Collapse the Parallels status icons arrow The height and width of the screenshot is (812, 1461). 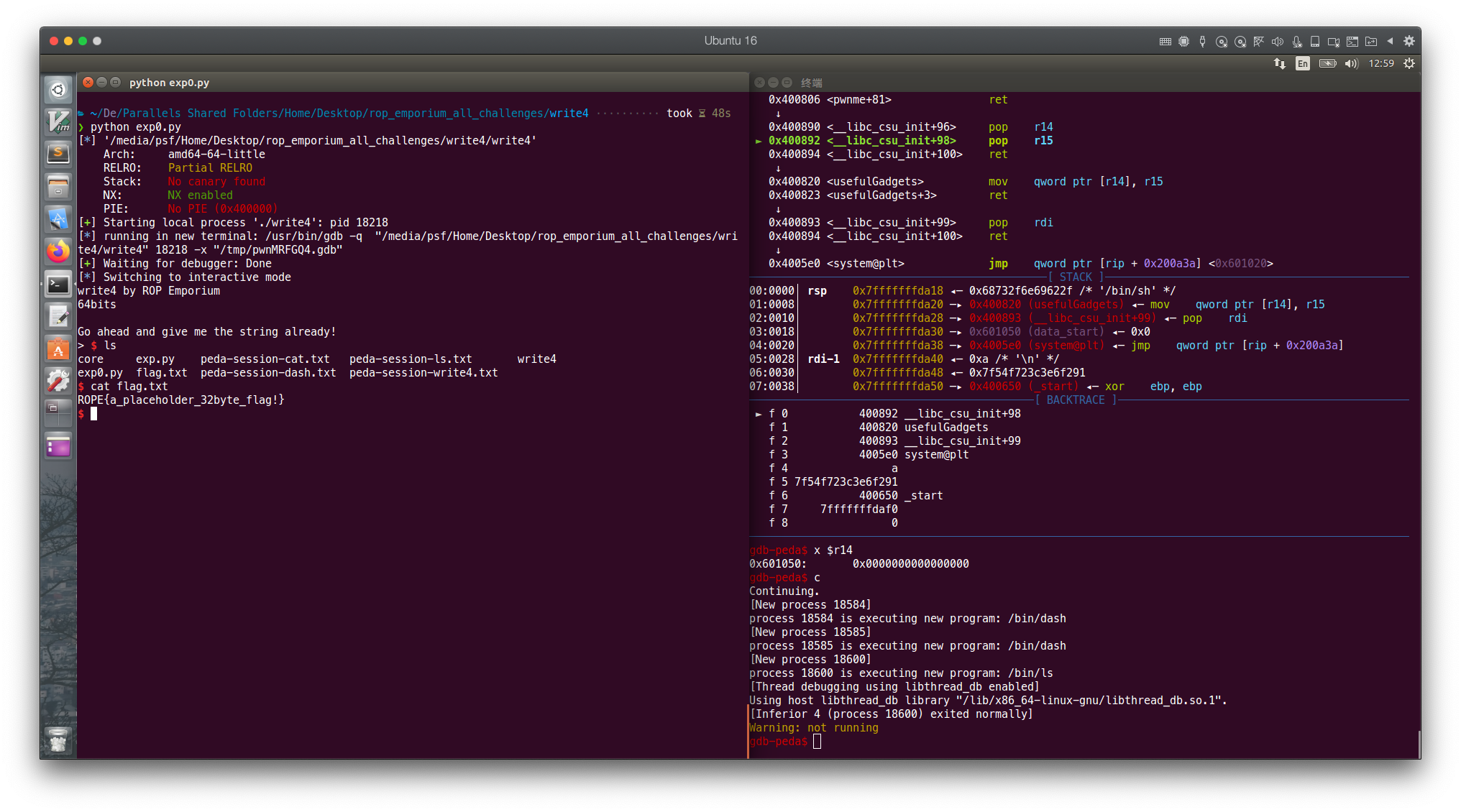[x=1390, y=41]
